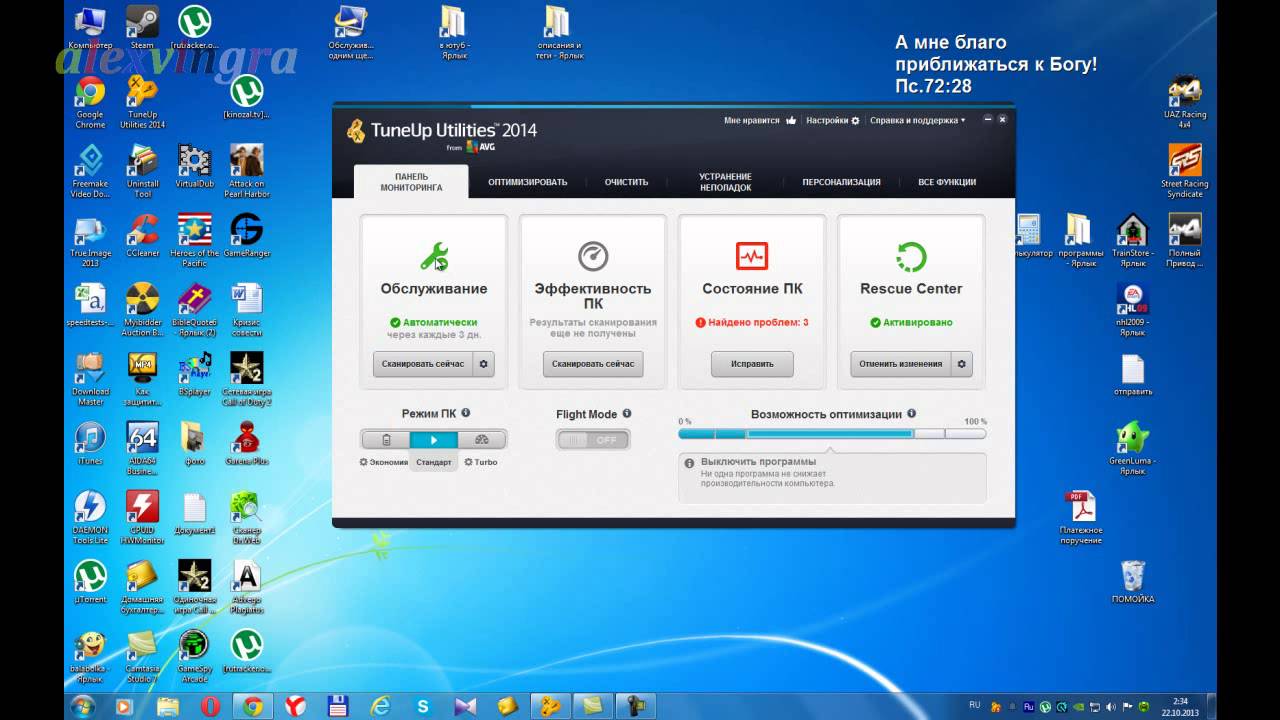Viewport: 1280px width, 720px height.
Task: Open CCleaner desktop icon
Action: pos(142,237)
